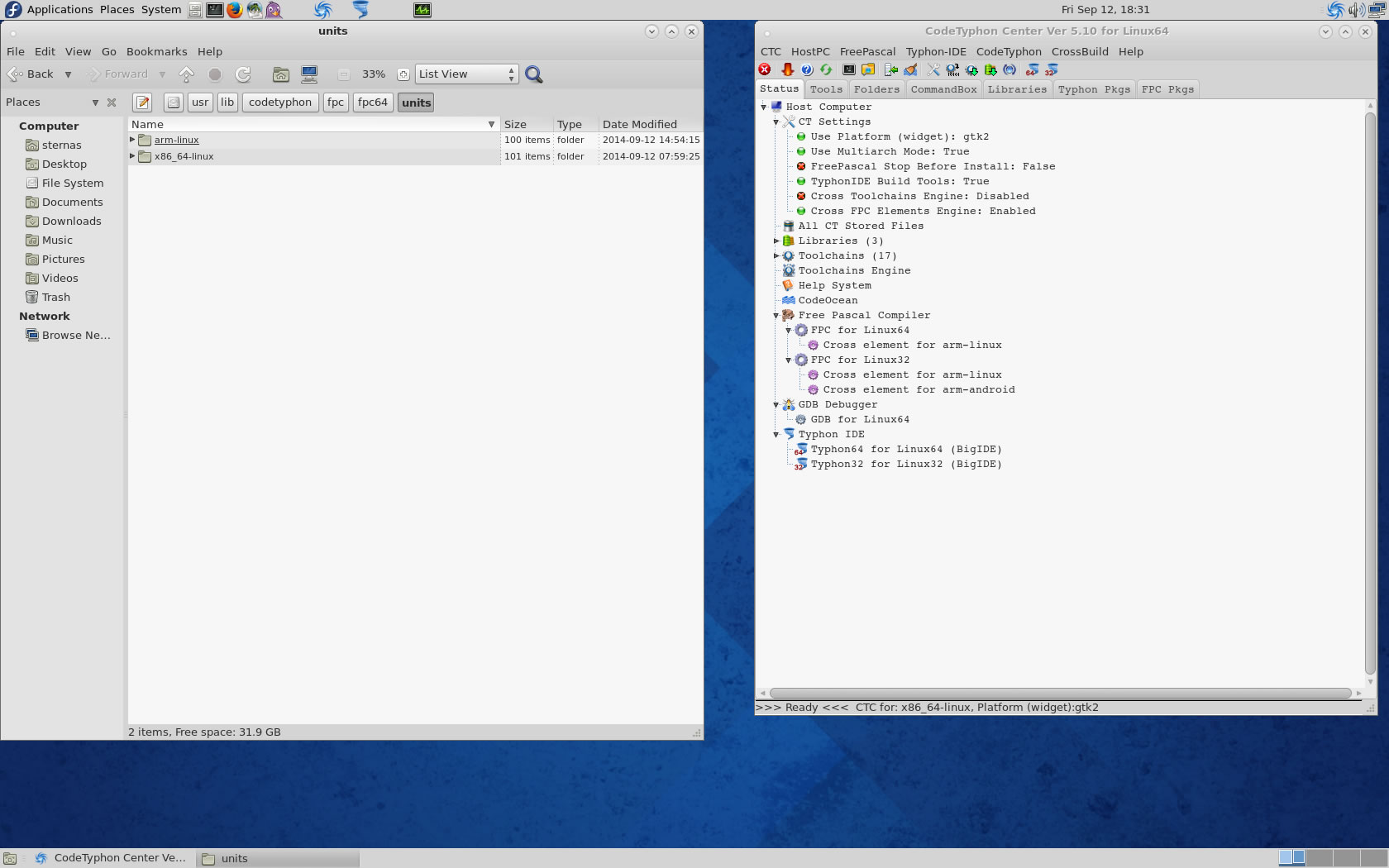Screen dimensions: 1389x868
Task: Click the computer icon in file manager toolbar
Action: (309, 74)
